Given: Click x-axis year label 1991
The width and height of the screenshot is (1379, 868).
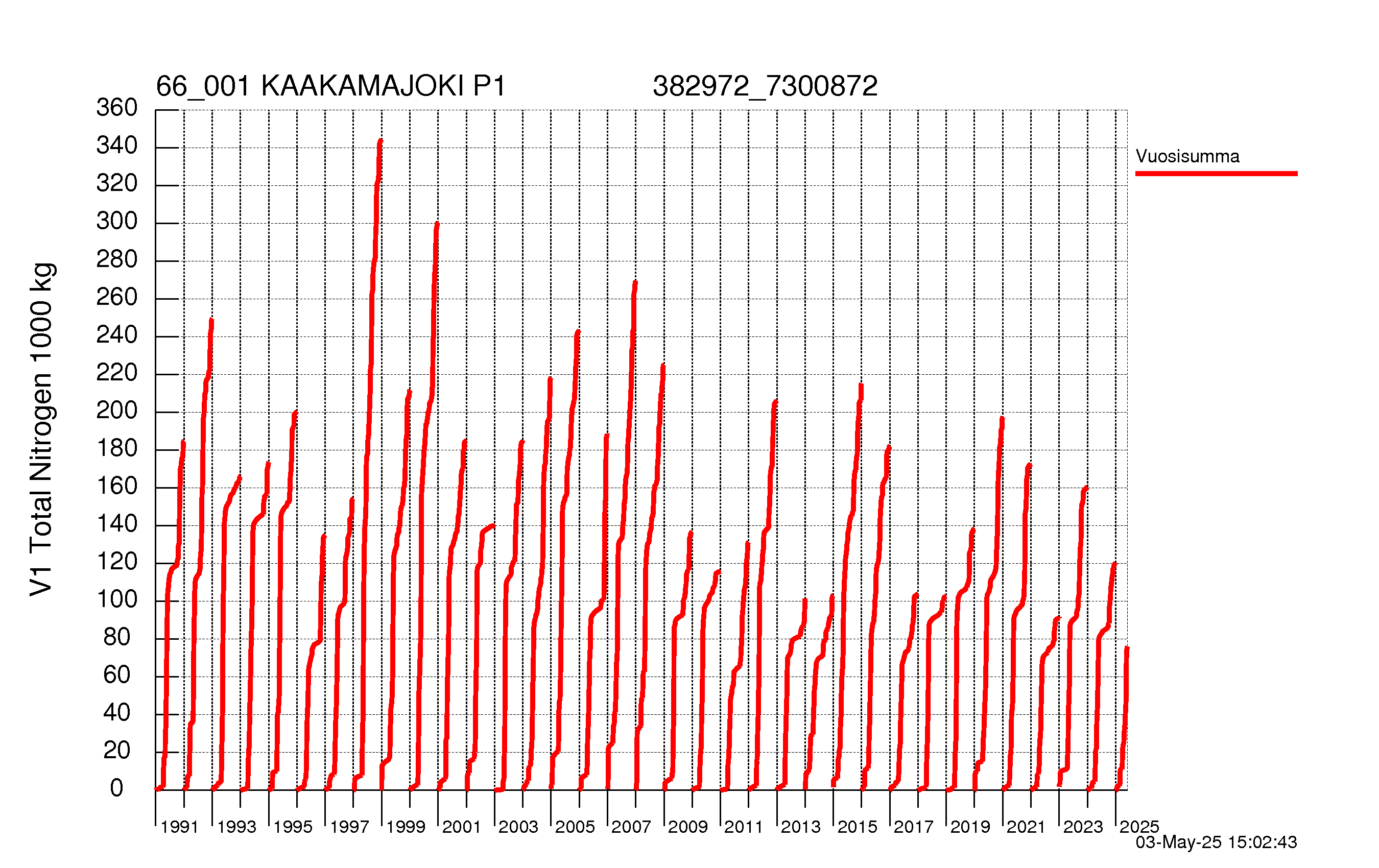Looking at the screenshot, I should [179, 827].
